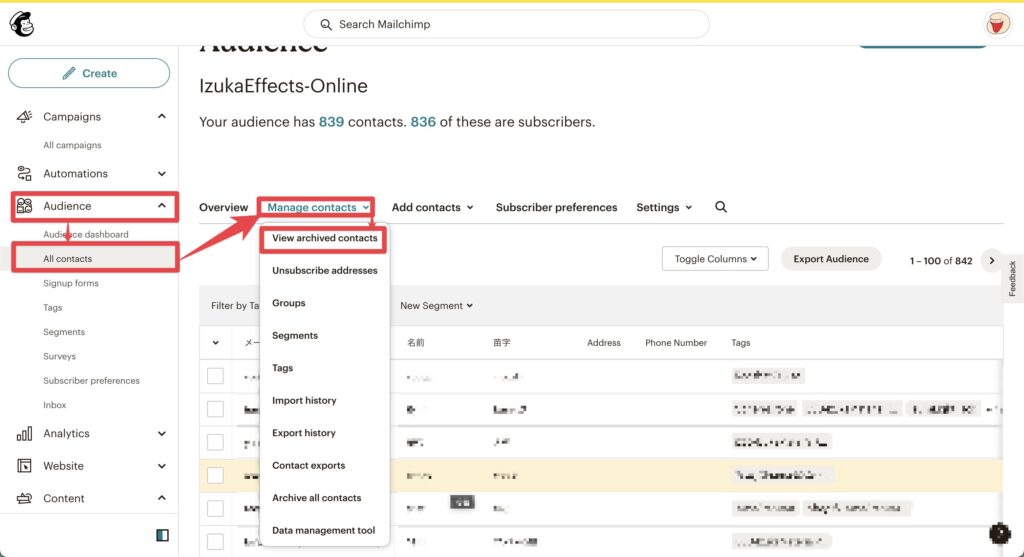Open Audience dashboard in sidebar

[x=86, y=234]
